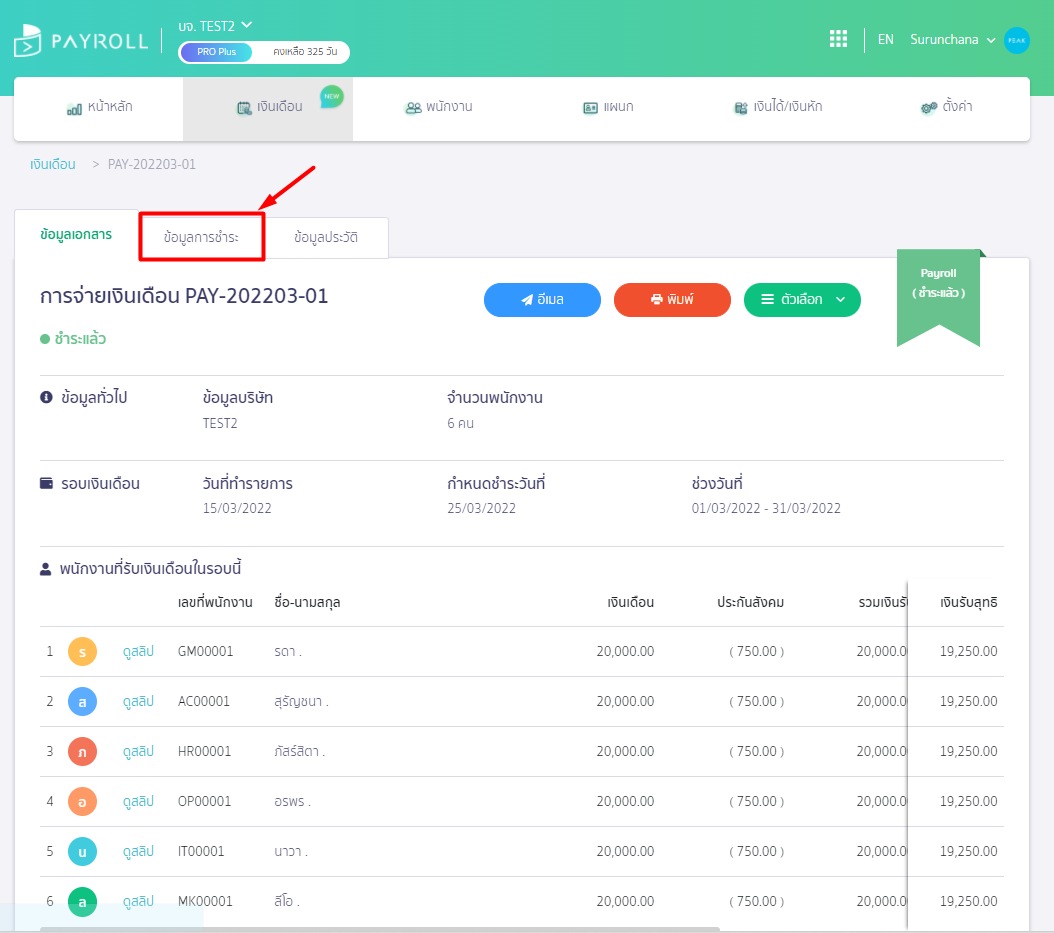Click the PEAK user avatar icon

coord(1016,40)
